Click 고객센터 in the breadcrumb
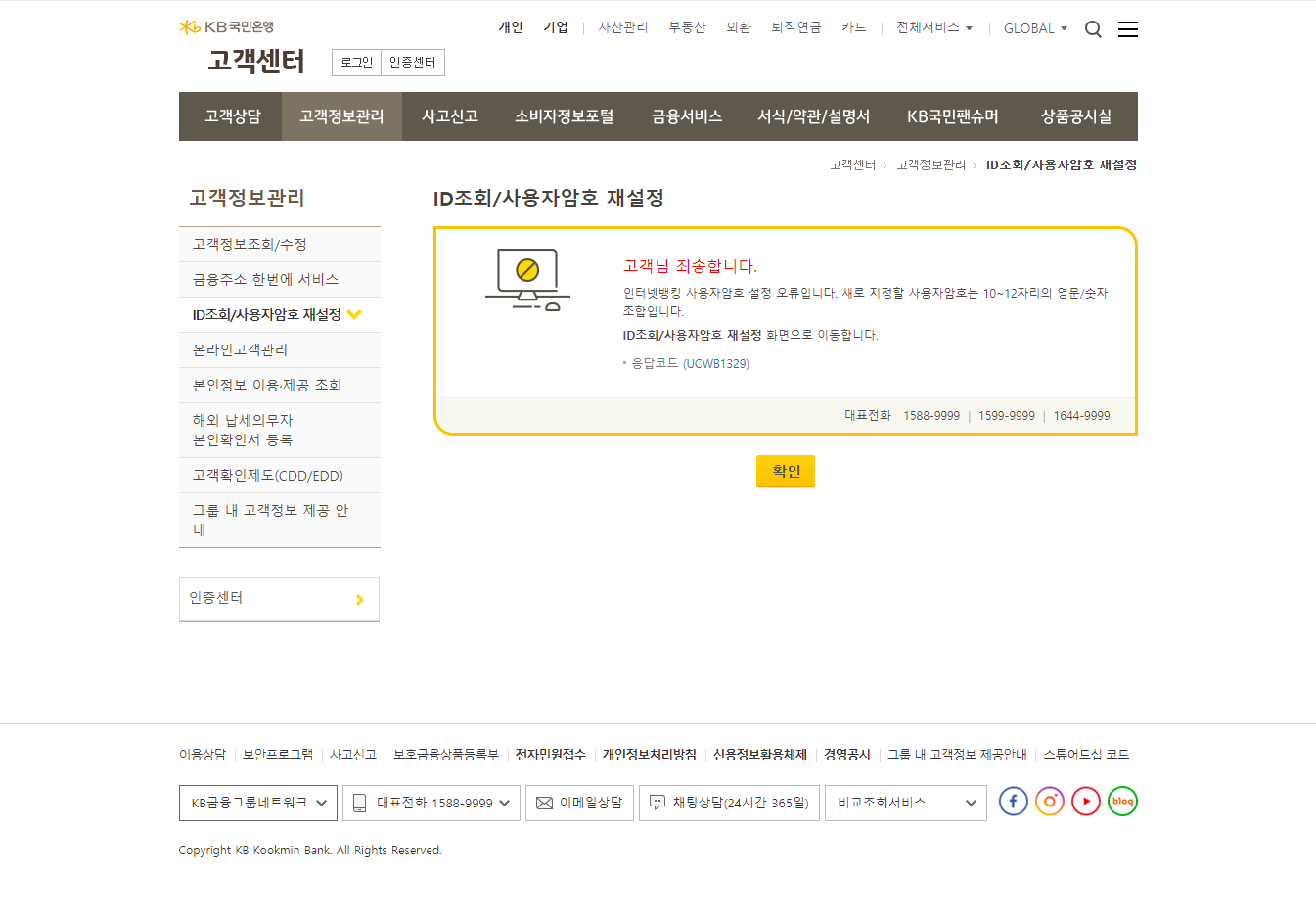 pyautogui.click(x=853, y=165)
